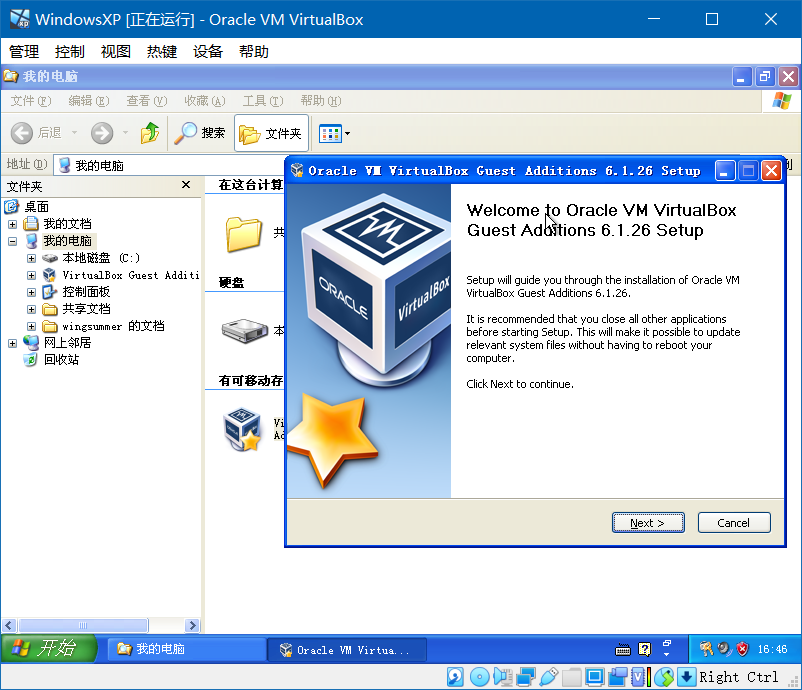802x690 pixels.
Task: Close the Folders side pane with its X
Action: point(186,185)
